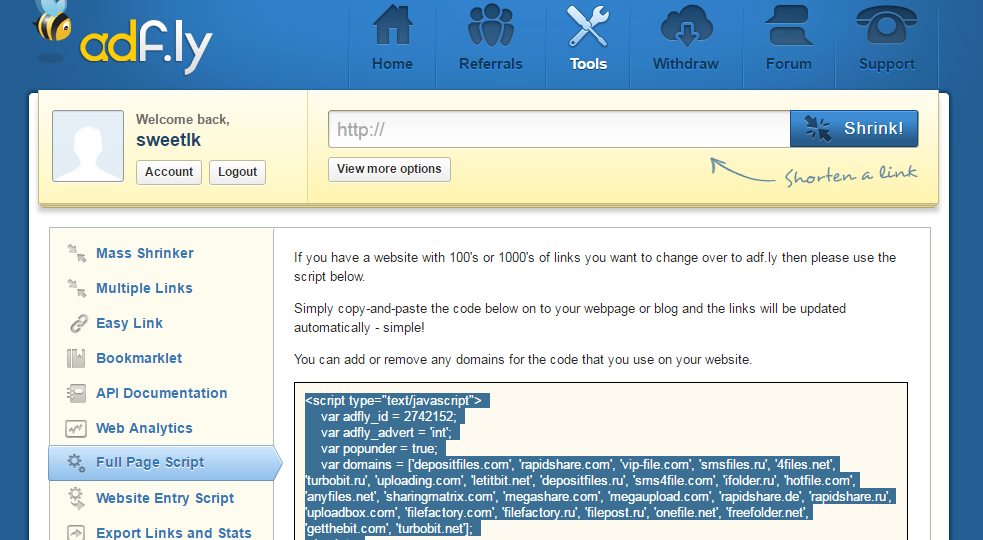Go to Forum nav label
The image size is (983, 540).
[789, 64]
